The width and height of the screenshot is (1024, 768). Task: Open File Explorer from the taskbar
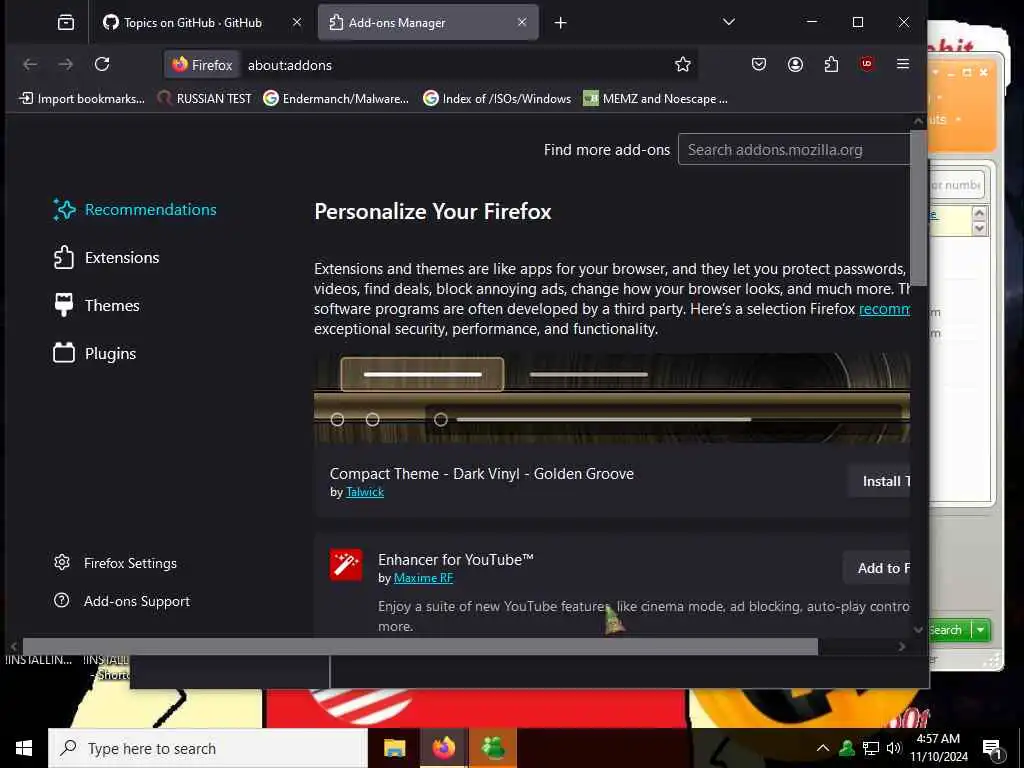(x=394, y=748)
